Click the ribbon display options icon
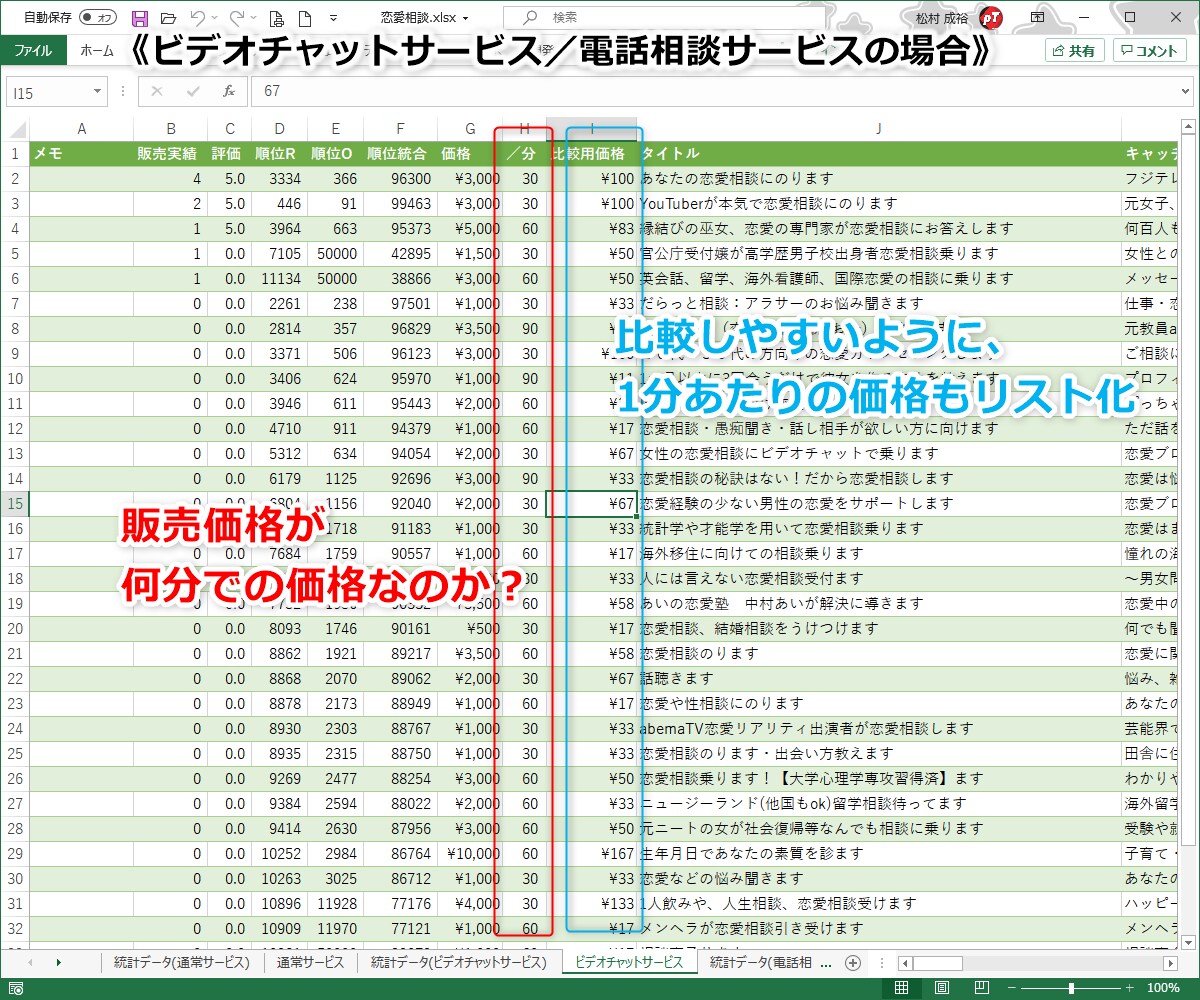1200x1000 pixels. point(1037,17)
